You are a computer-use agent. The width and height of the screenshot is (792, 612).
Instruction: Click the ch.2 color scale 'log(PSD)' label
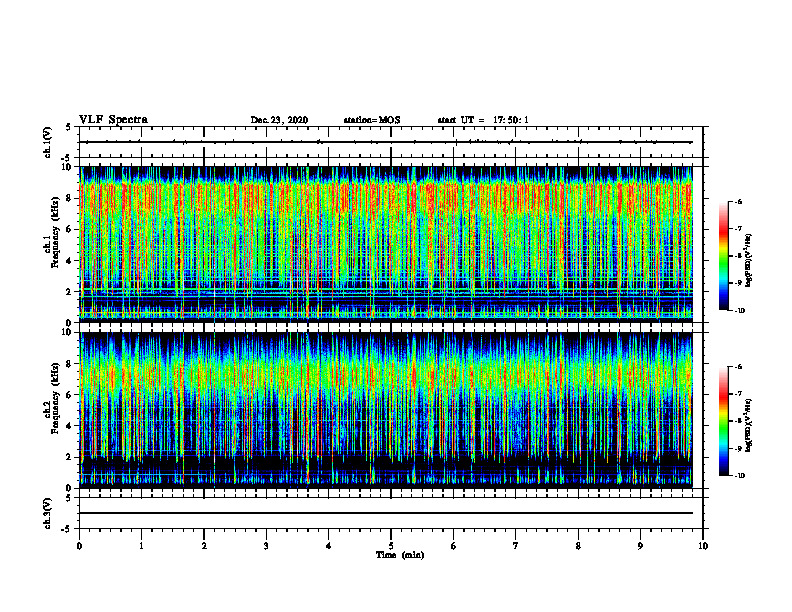pos(750,426)
